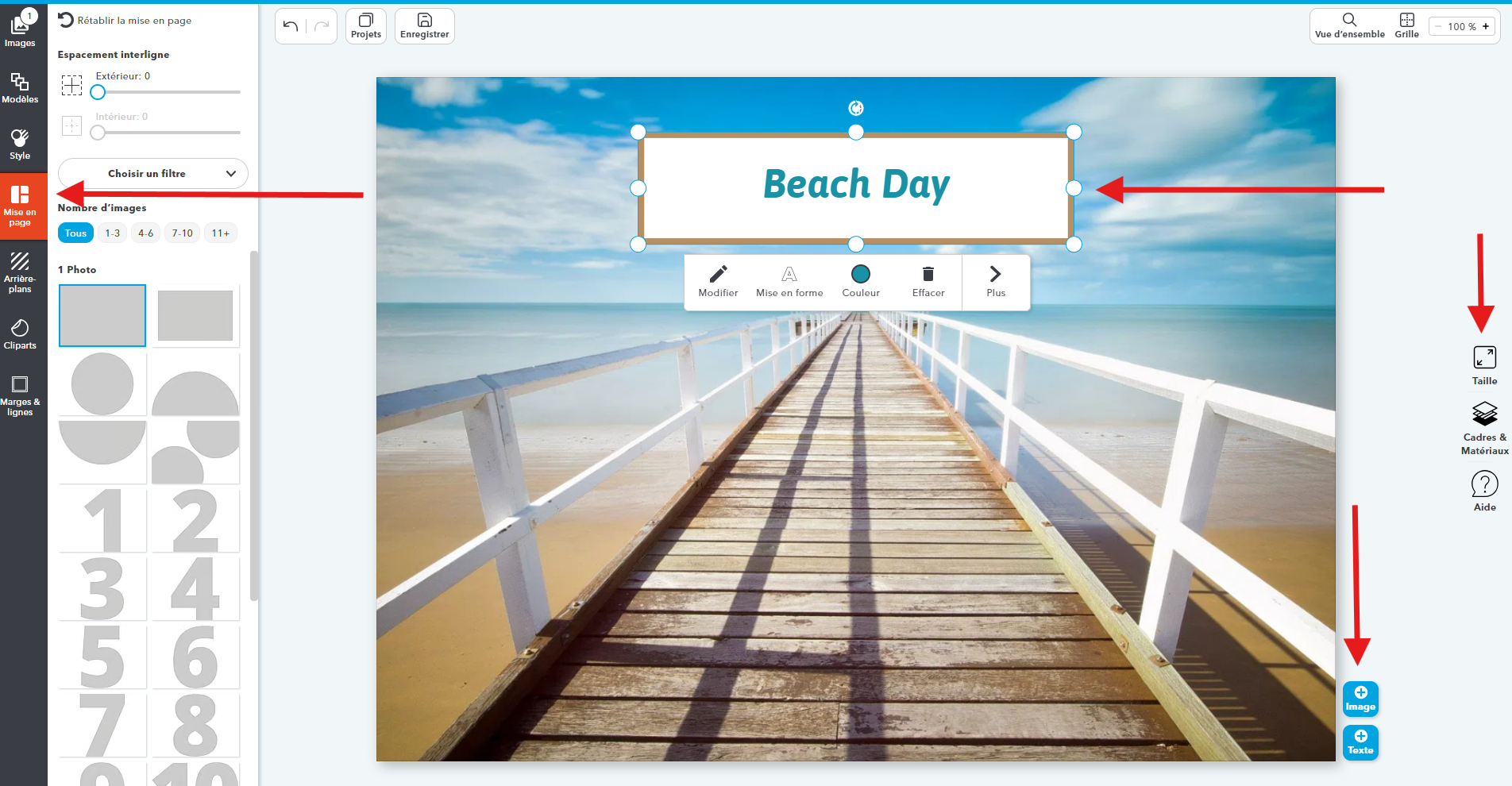Choose the number 7 shaped layout

click(102, 725)
